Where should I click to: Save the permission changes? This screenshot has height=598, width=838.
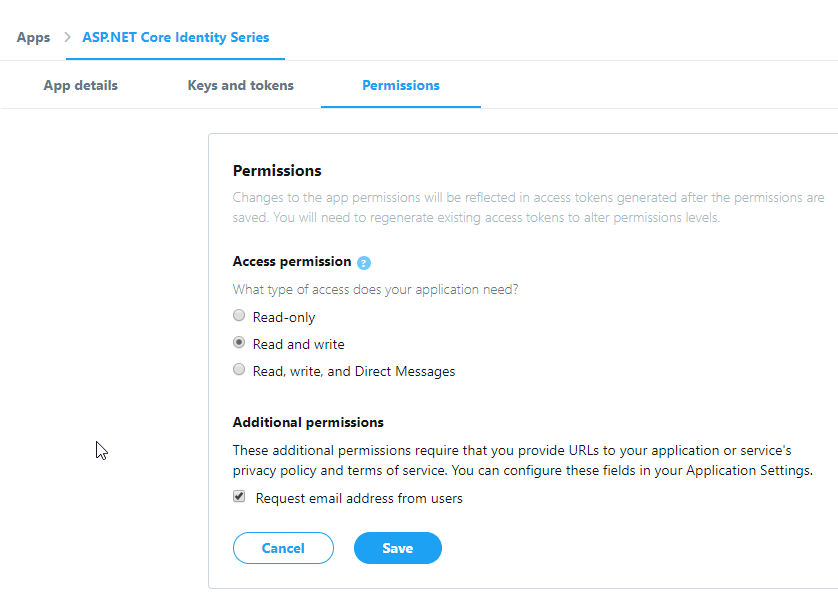pos(397,548)
